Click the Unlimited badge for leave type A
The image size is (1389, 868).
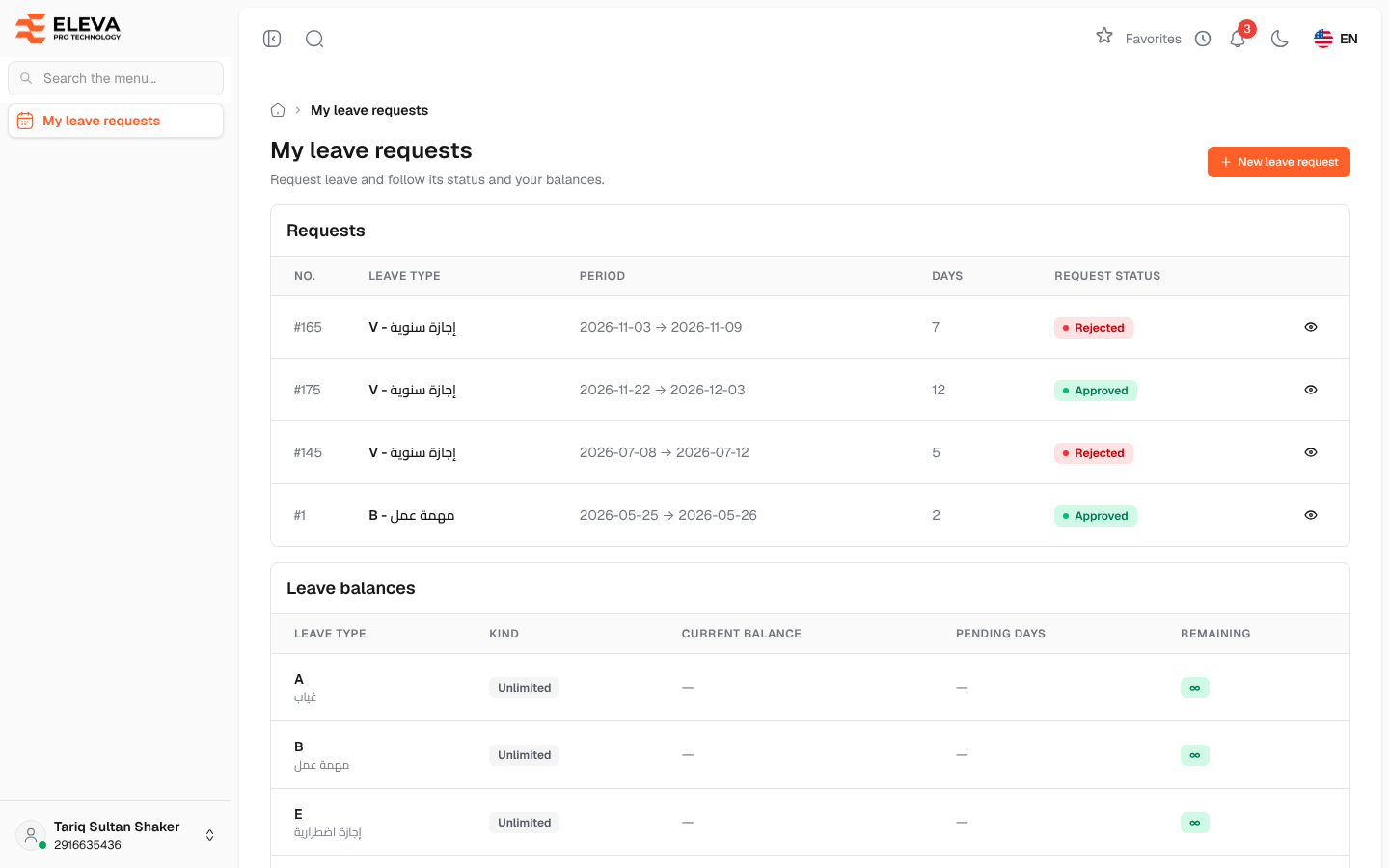point(525,688)
